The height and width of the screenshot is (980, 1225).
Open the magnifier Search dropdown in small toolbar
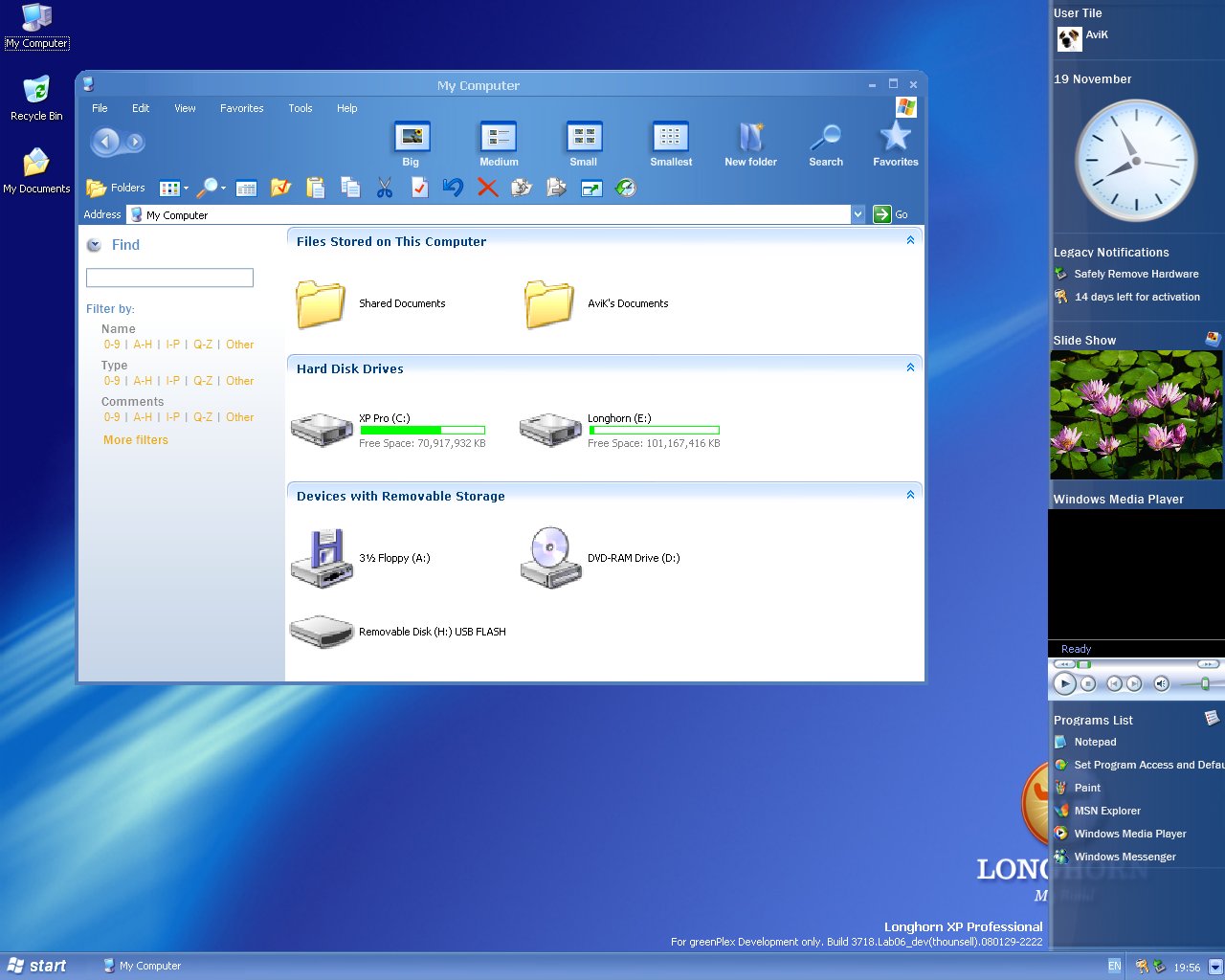coord(211,188)
